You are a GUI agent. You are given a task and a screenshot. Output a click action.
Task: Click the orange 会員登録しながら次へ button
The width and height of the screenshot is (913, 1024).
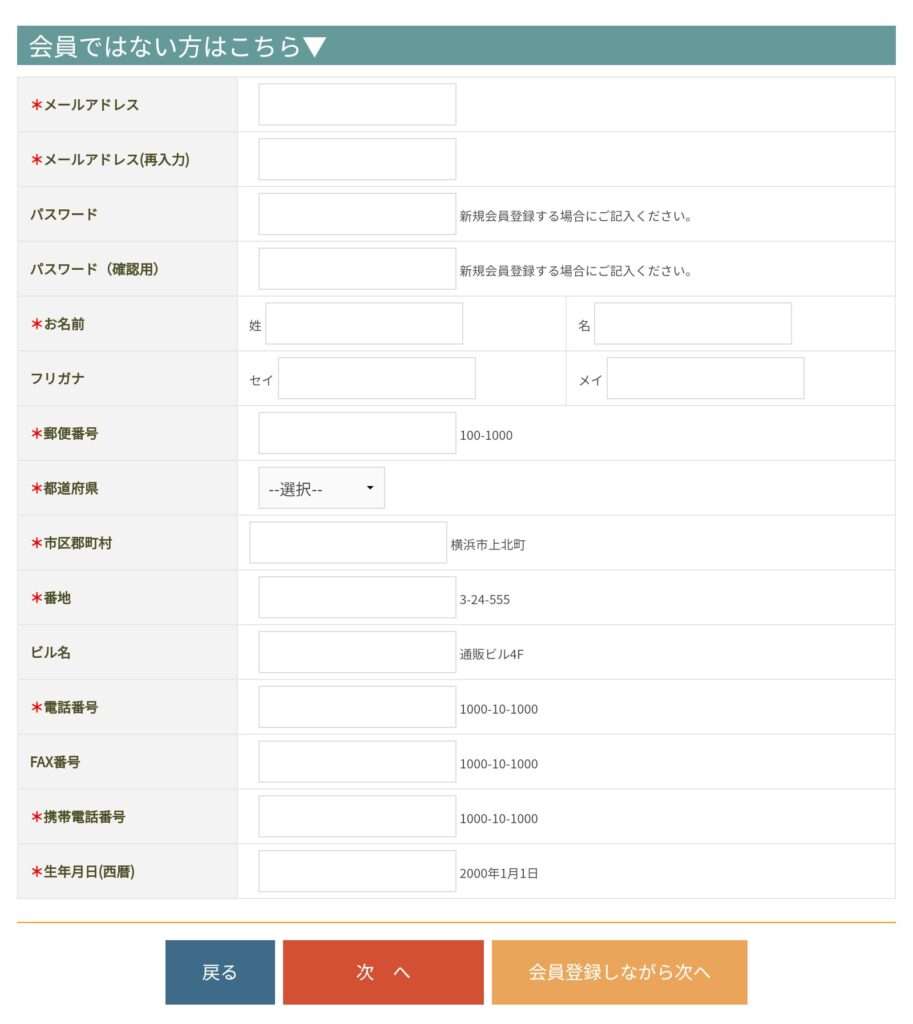pos(619,972)
